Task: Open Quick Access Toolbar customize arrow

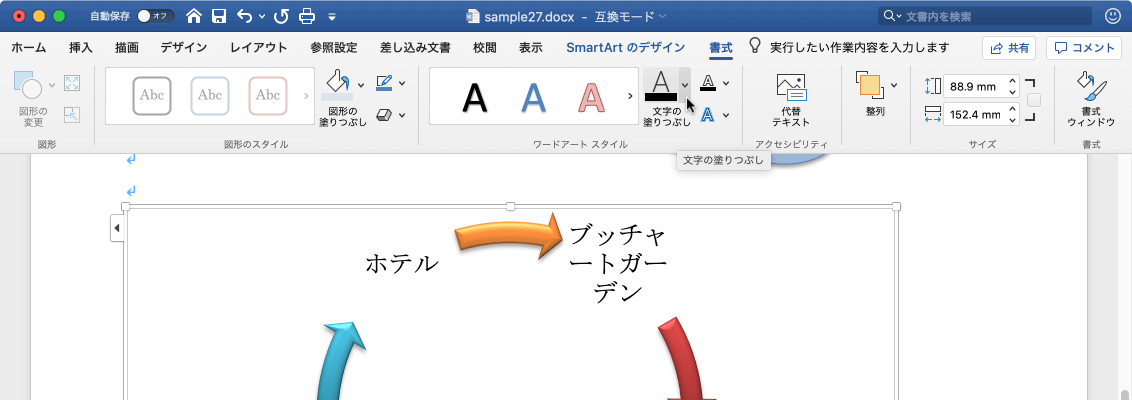Action: [331, 16]
